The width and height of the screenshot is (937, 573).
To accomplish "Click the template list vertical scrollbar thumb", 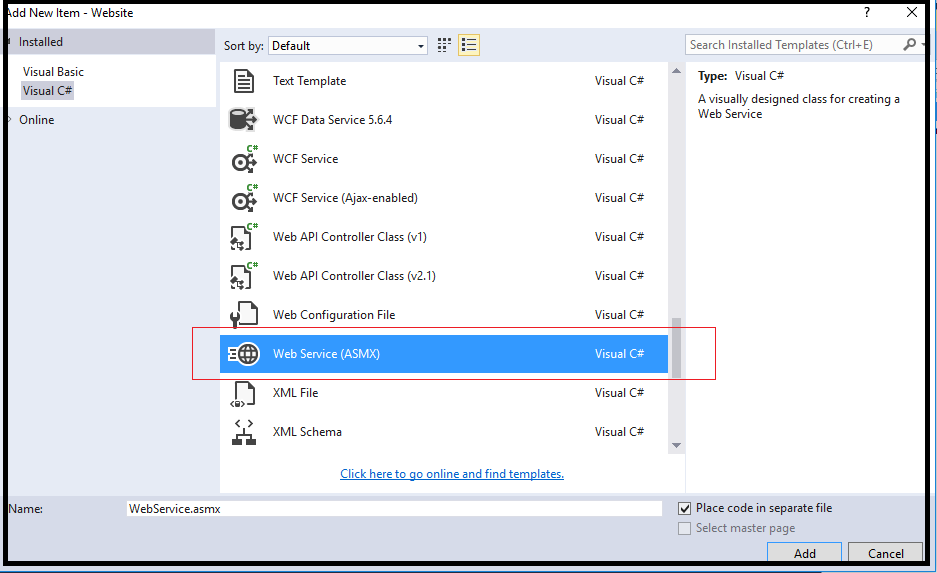I will tap(676, 348).
